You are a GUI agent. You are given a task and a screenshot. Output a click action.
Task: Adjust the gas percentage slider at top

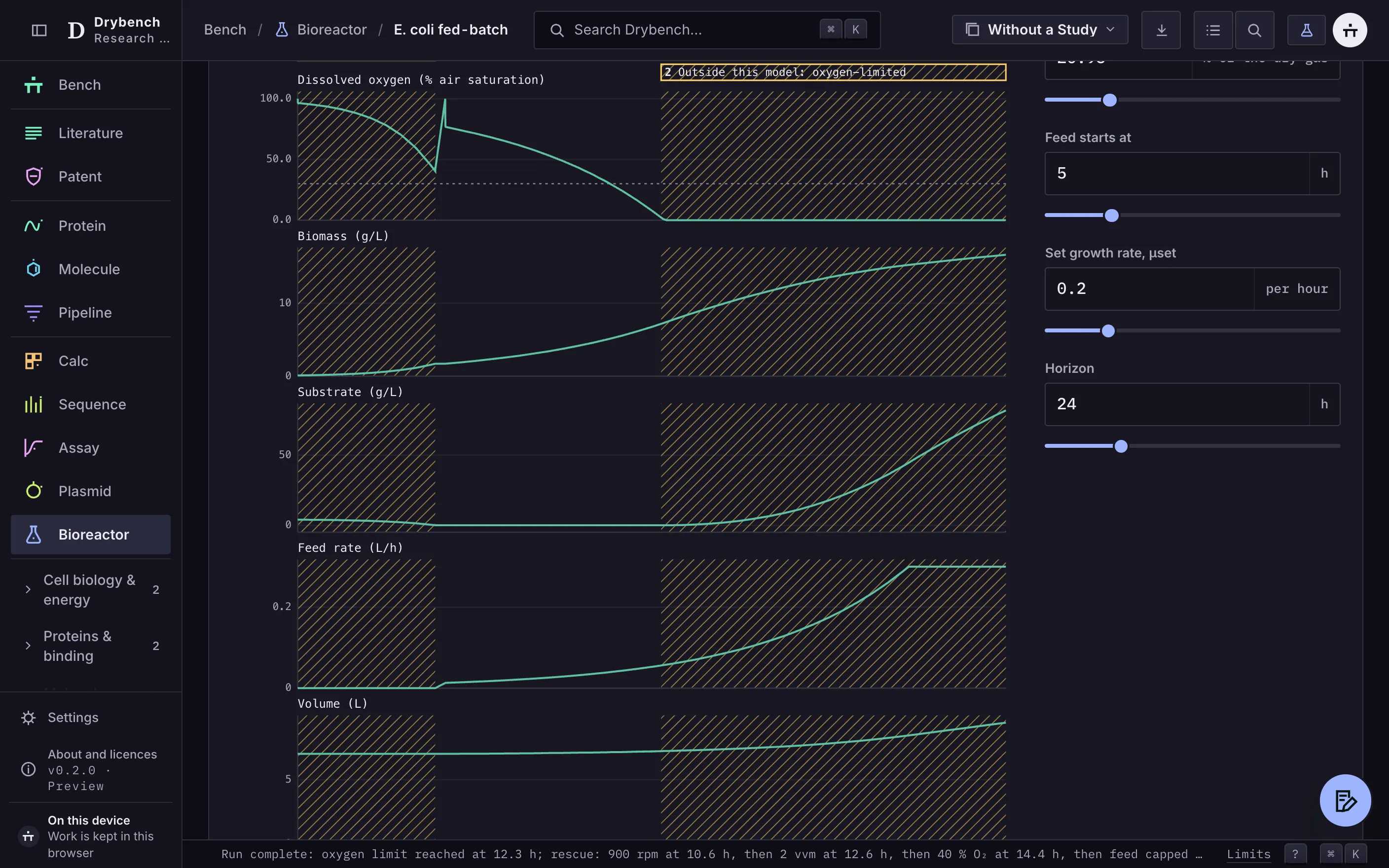coord(1110,100)
